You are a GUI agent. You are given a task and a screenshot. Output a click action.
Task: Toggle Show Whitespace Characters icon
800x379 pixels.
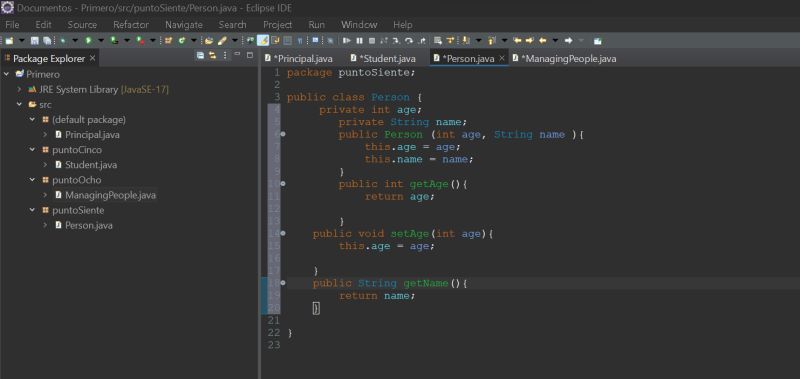click(x=299, y=40)
